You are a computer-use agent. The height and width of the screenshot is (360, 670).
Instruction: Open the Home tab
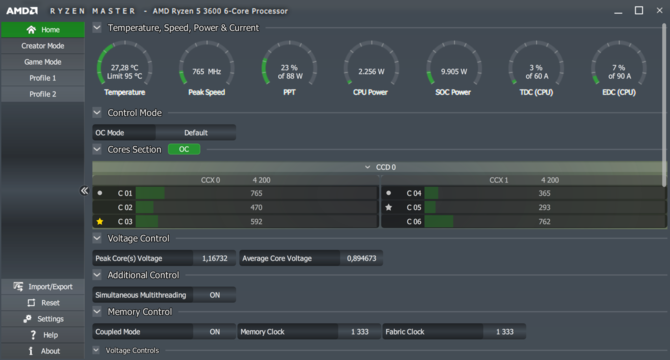click(x=43, y=29)
